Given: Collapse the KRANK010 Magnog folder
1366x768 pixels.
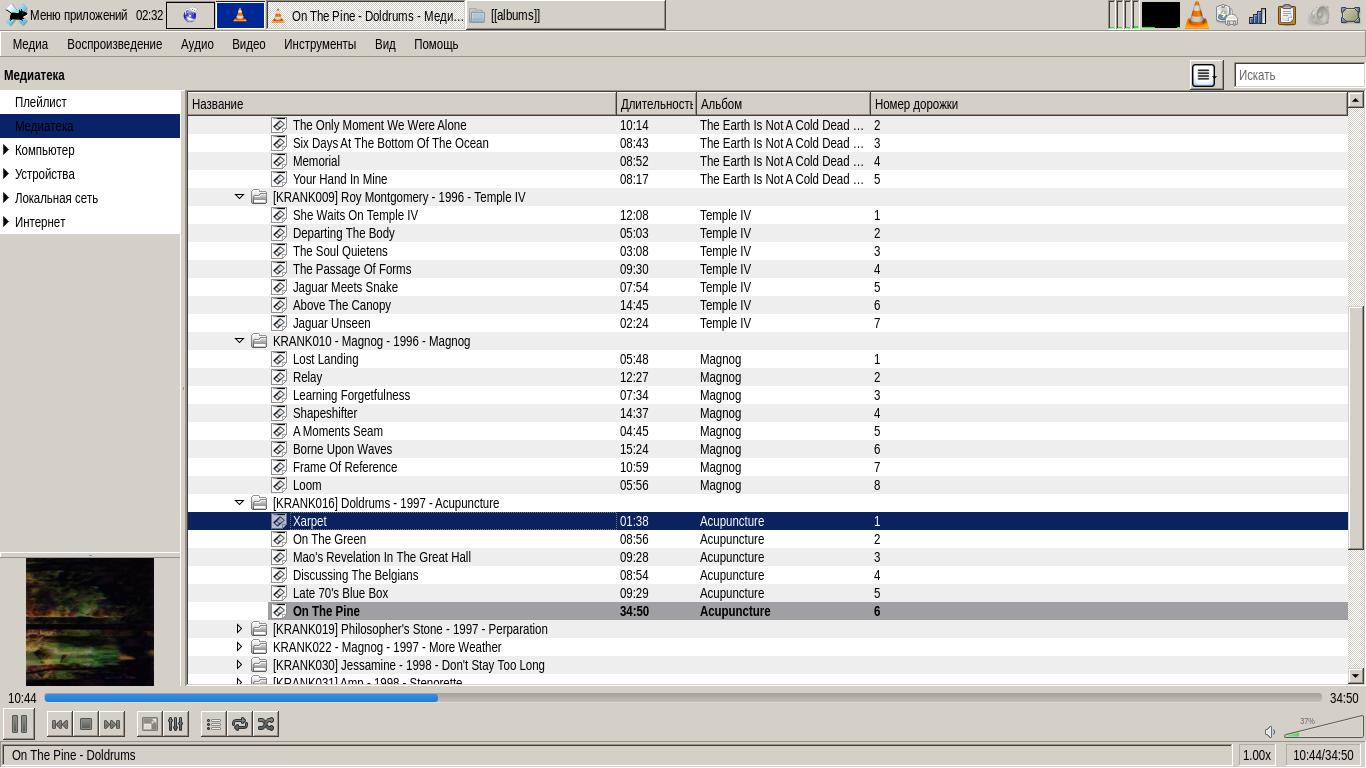Looking at the screenshot, I should [239, 341].
